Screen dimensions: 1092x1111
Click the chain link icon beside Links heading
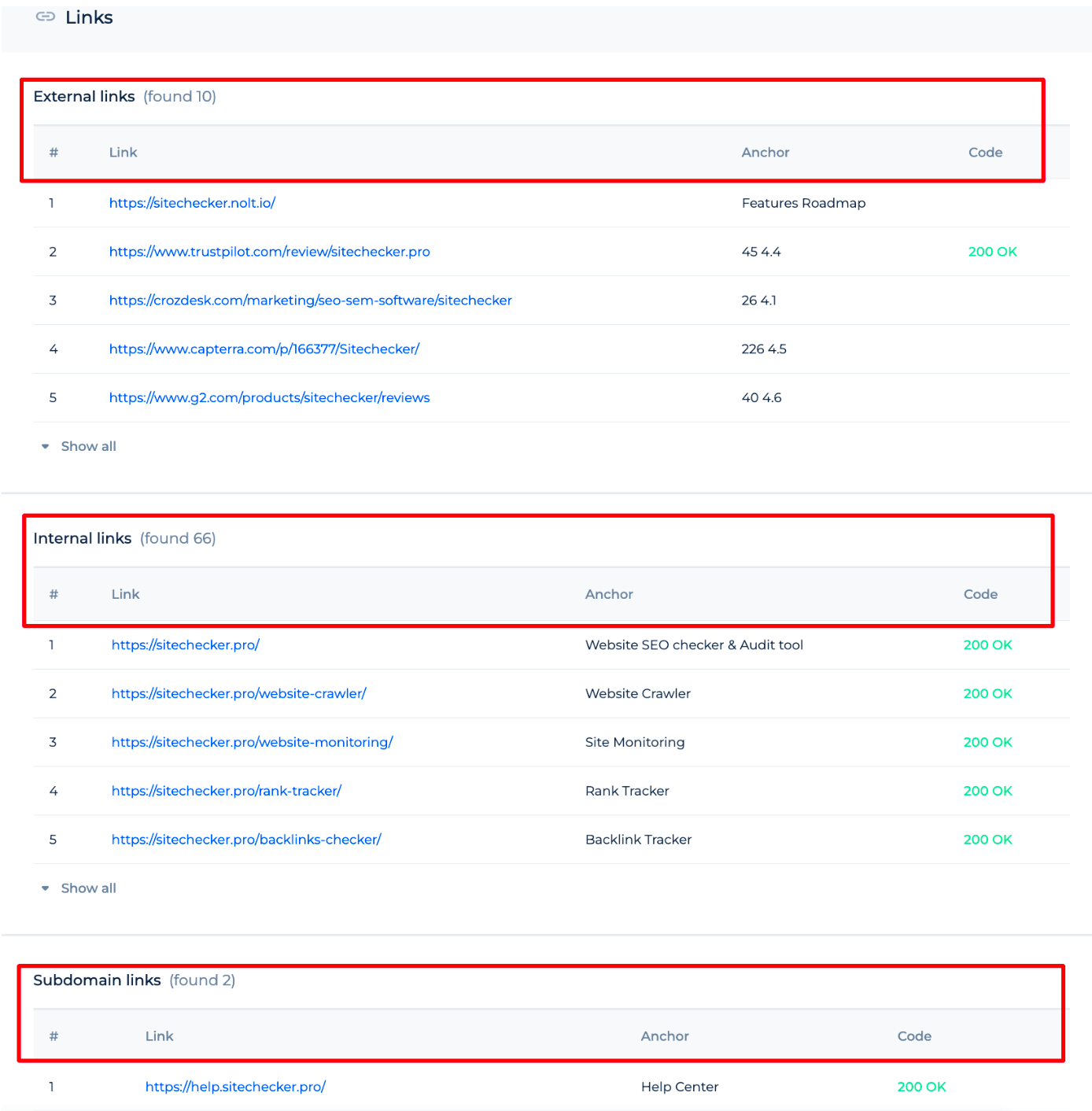coord(46,17)
